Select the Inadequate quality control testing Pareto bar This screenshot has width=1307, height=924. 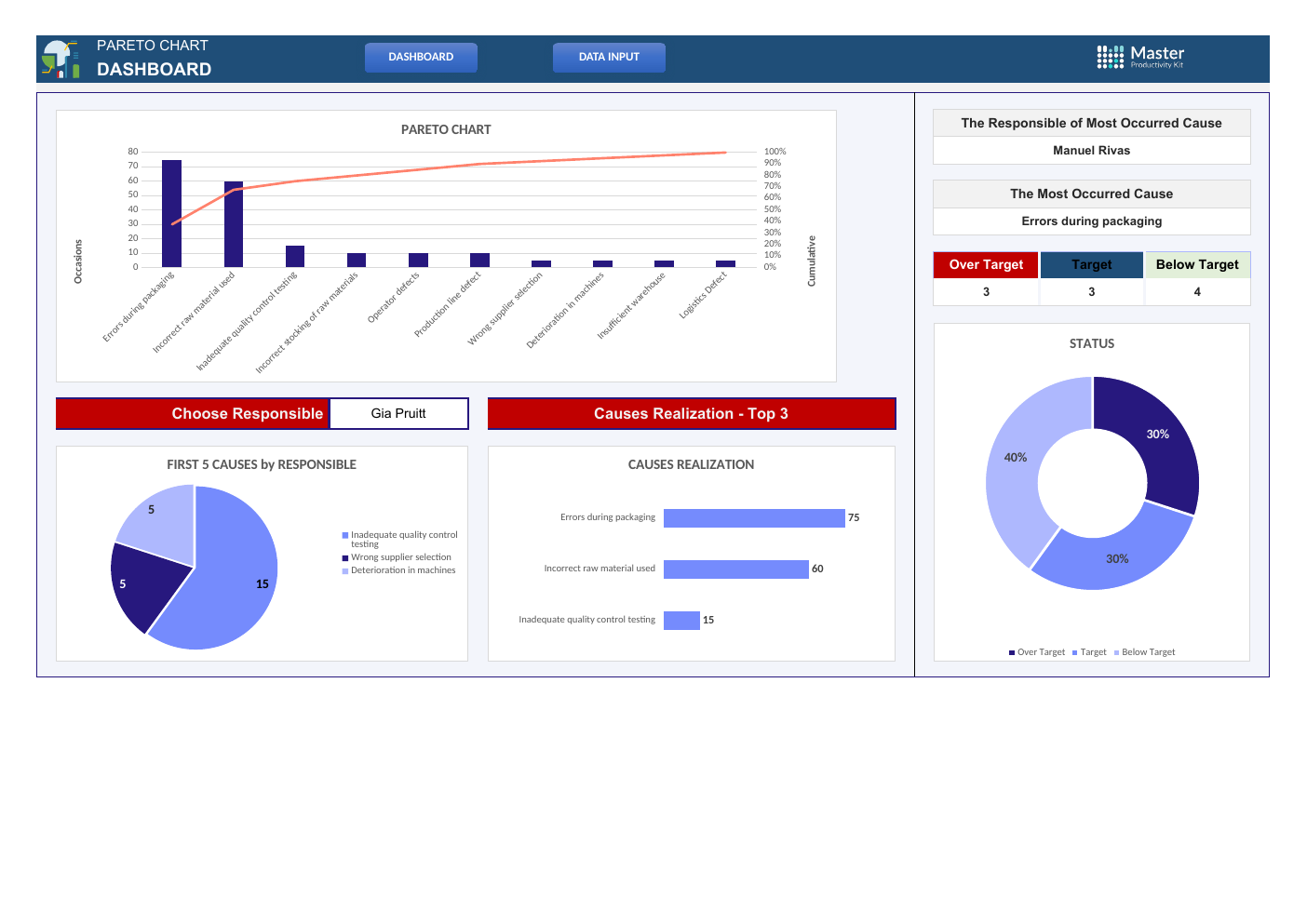[x=295, y=256]
